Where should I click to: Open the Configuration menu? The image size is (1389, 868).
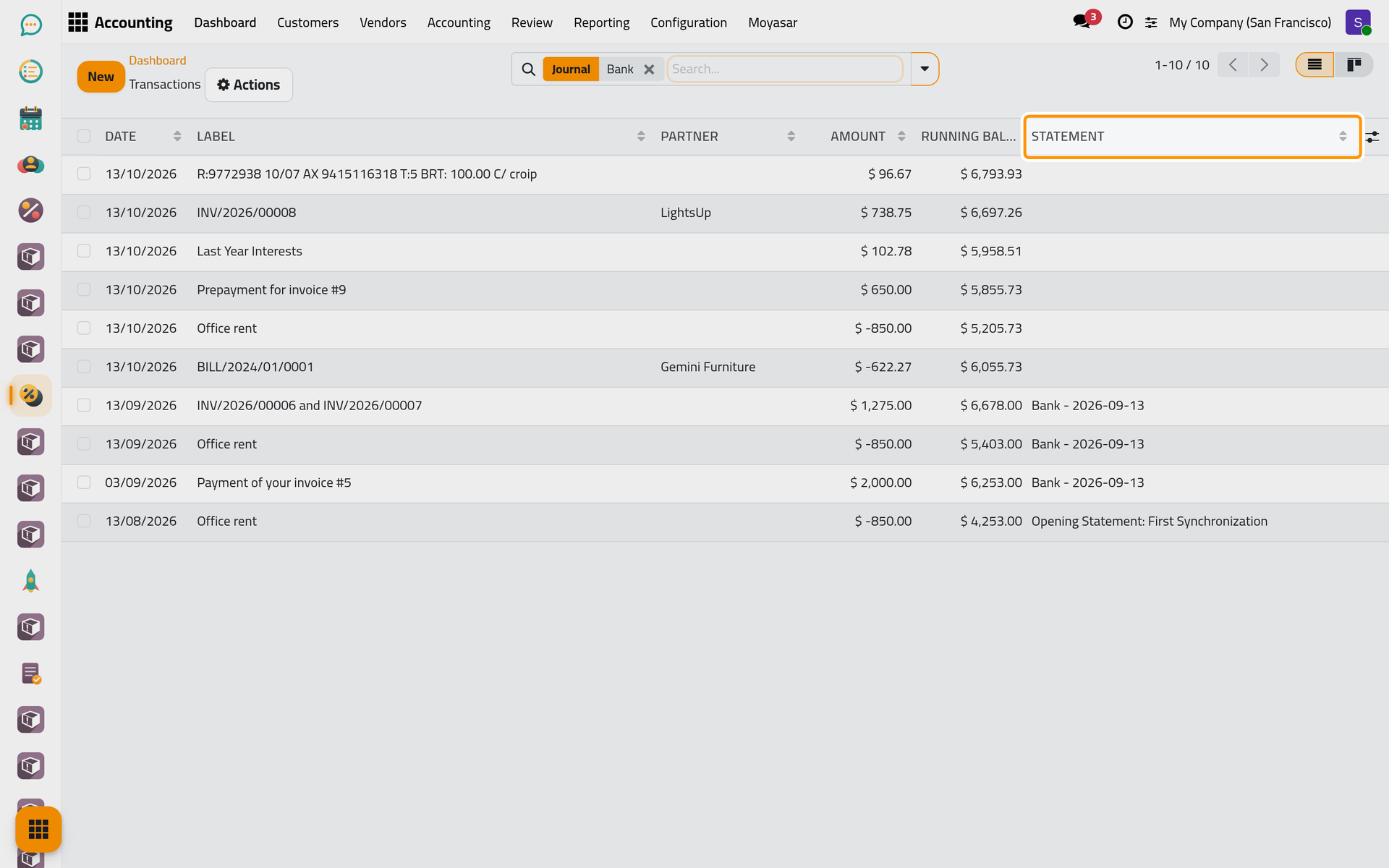689,22
